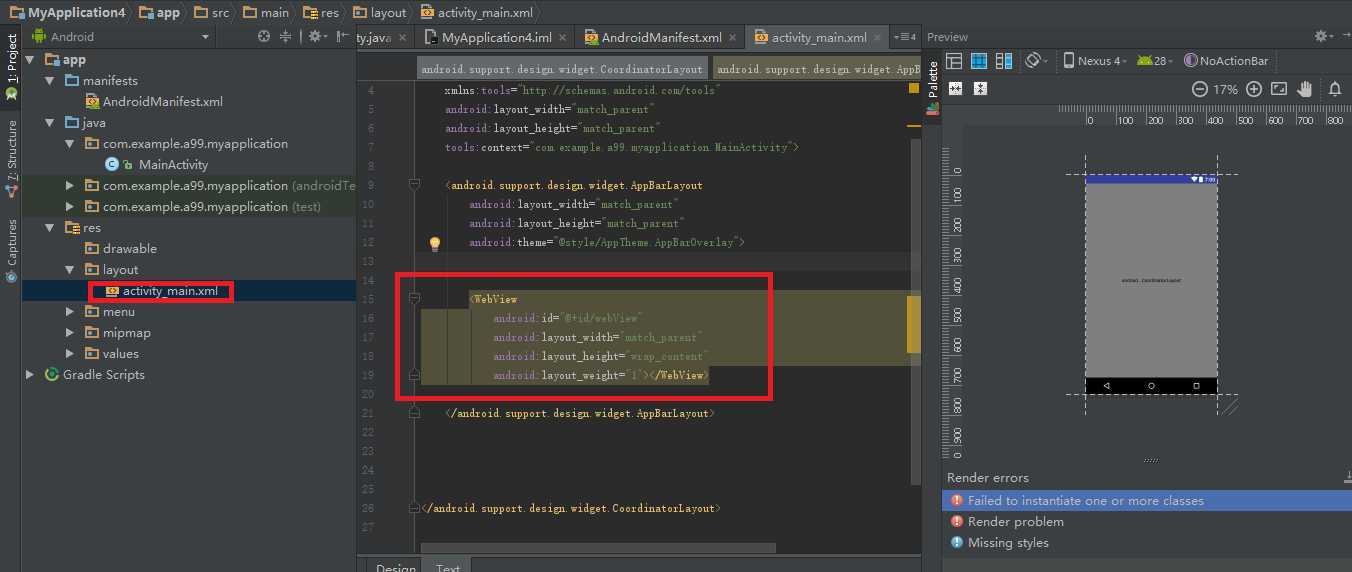Click the expand horizontally icon under Palette
Image resolution: width=1352 pixels, height=572 pixels.
coord(955,88)
